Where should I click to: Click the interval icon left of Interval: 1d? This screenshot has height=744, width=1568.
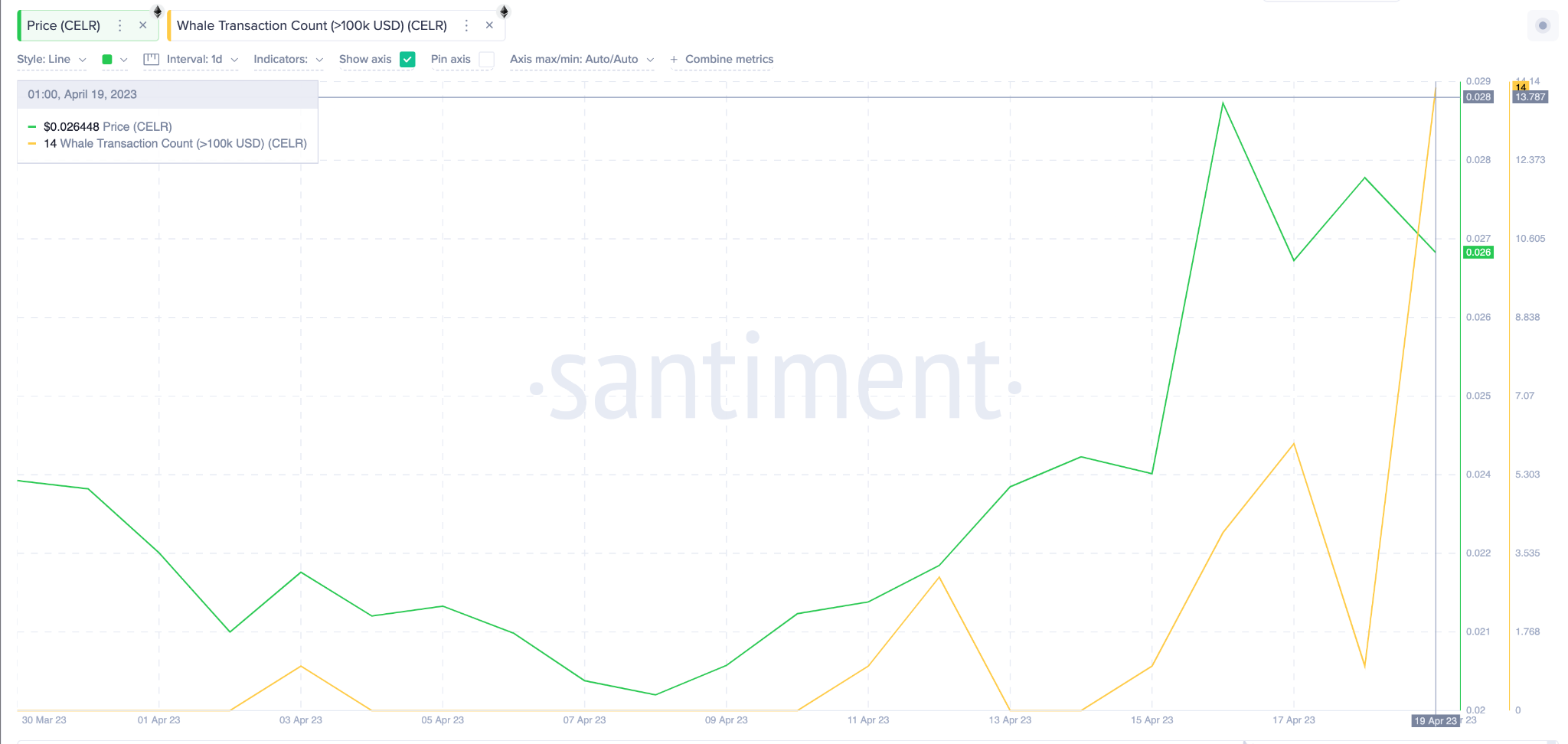152,59
